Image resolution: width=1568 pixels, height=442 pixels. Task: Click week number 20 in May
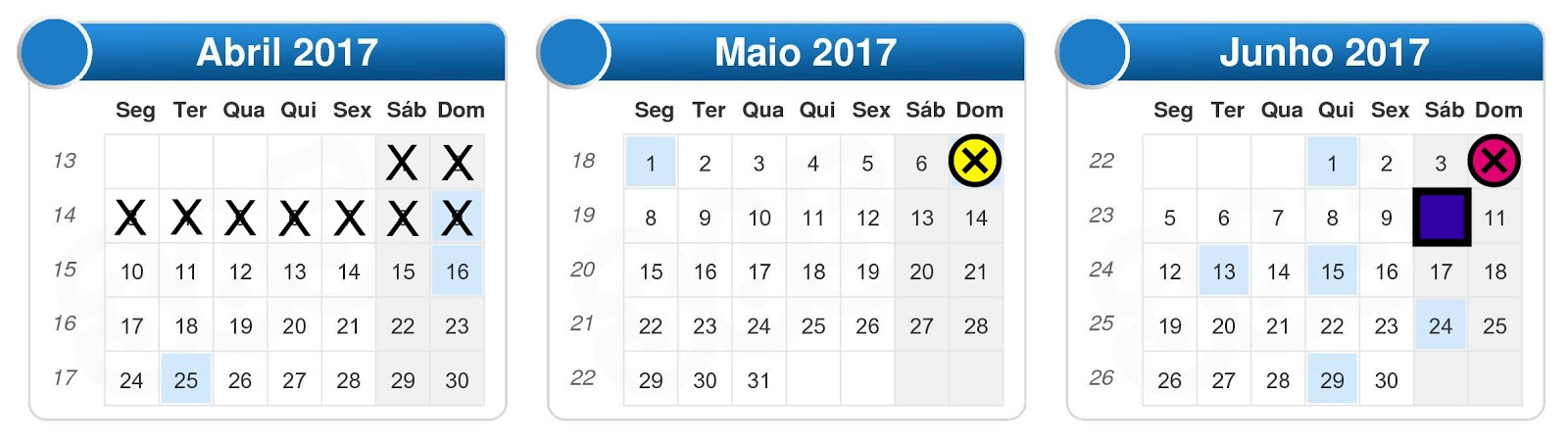pos(583,270)
